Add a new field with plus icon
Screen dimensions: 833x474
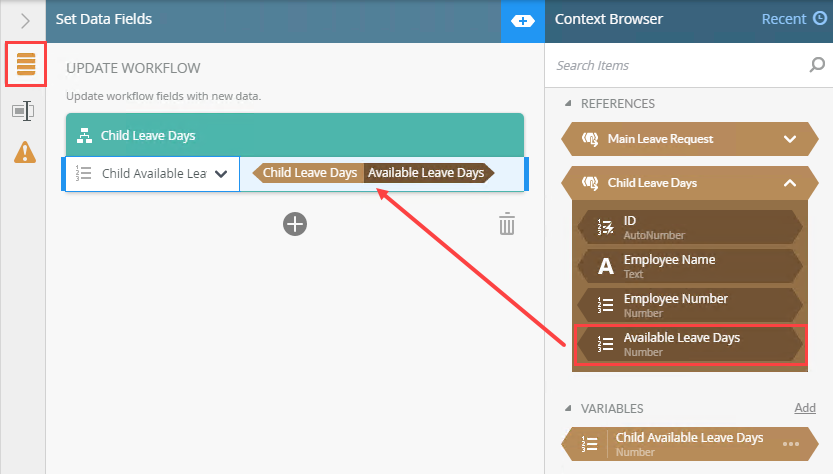point(295,224)
